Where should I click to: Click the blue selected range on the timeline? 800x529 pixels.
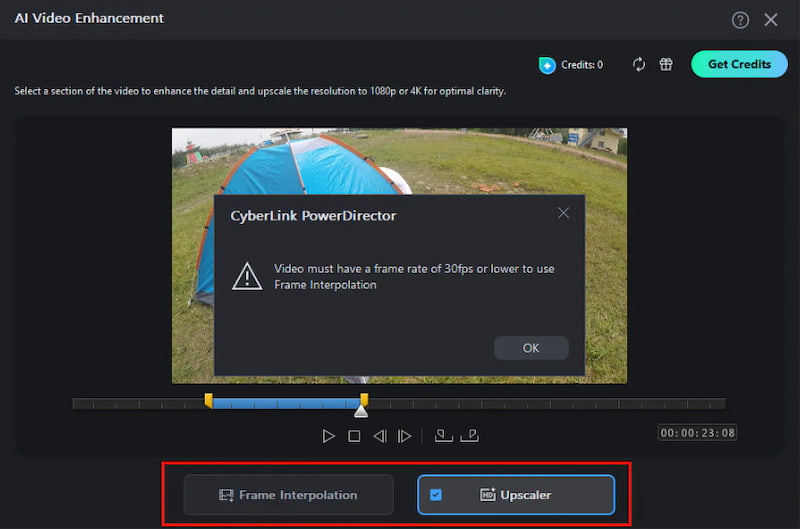(286, 404)
